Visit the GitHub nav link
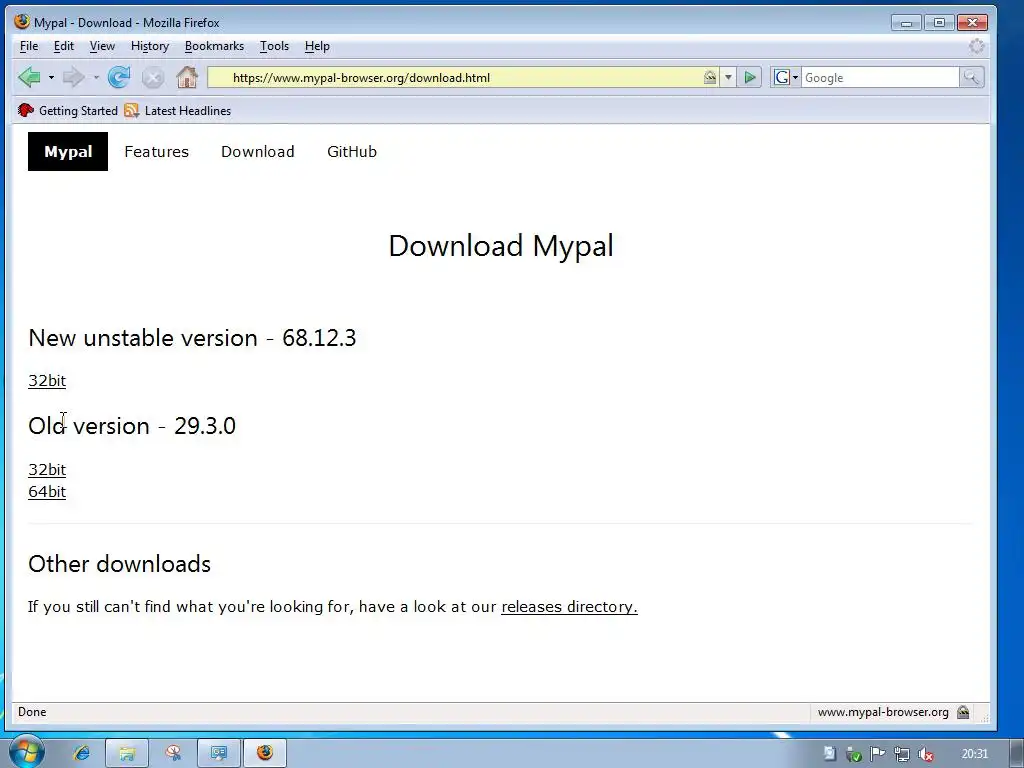Viewport: 1024px width, 768px height. (x=352, y=152)
